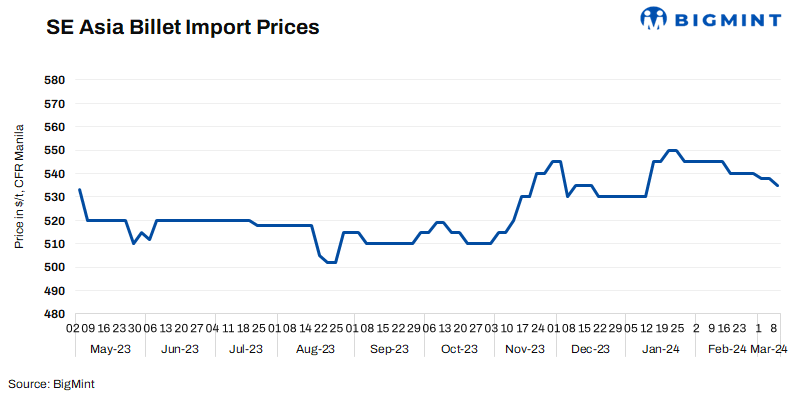Select the Oct-23 month label

tap(459, 349)
